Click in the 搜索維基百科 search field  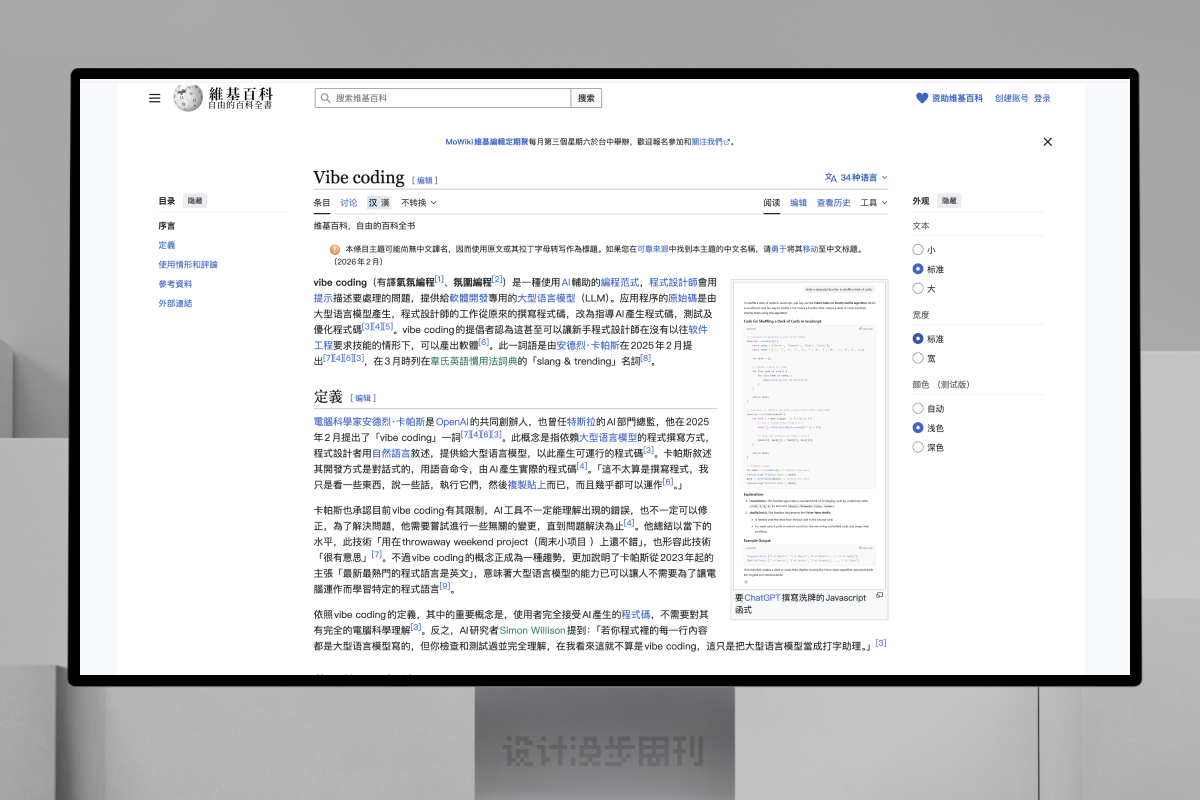(x=443, y=98)
